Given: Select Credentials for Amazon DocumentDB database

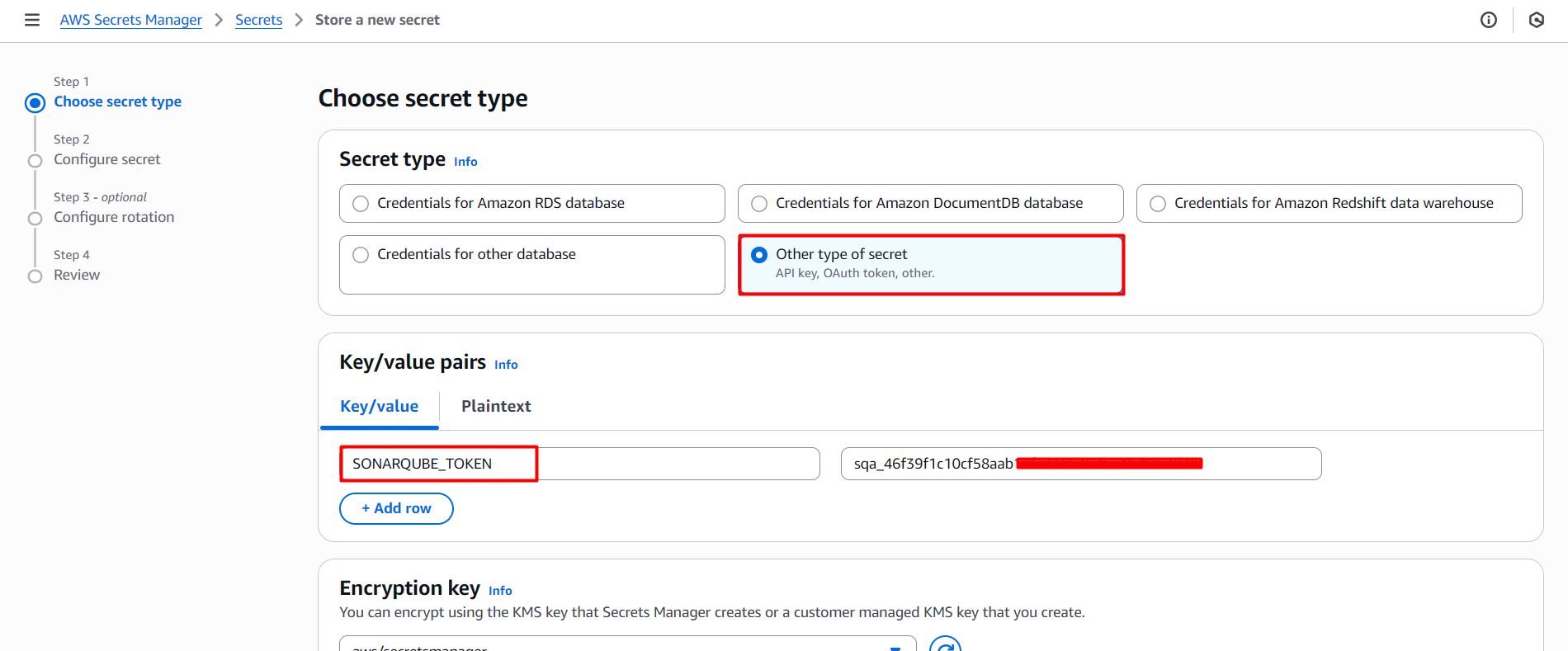Looking at the screenshot, I should 931,203.
